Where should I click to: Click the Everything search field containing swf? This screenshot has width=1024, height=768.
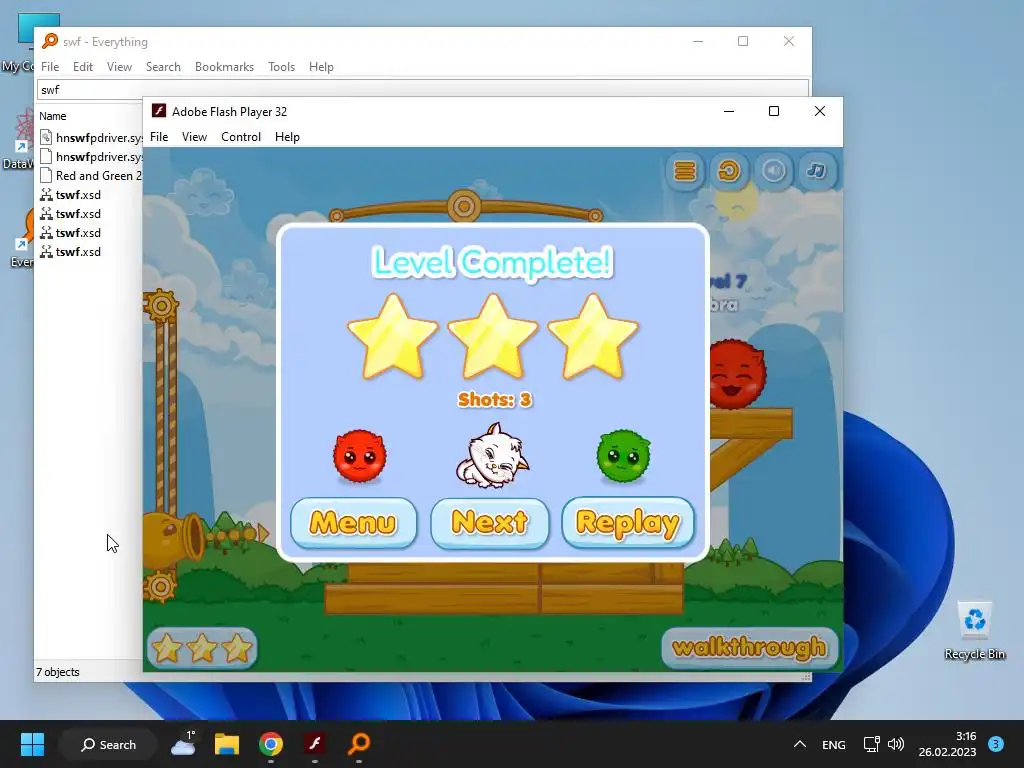coord(423,89)
